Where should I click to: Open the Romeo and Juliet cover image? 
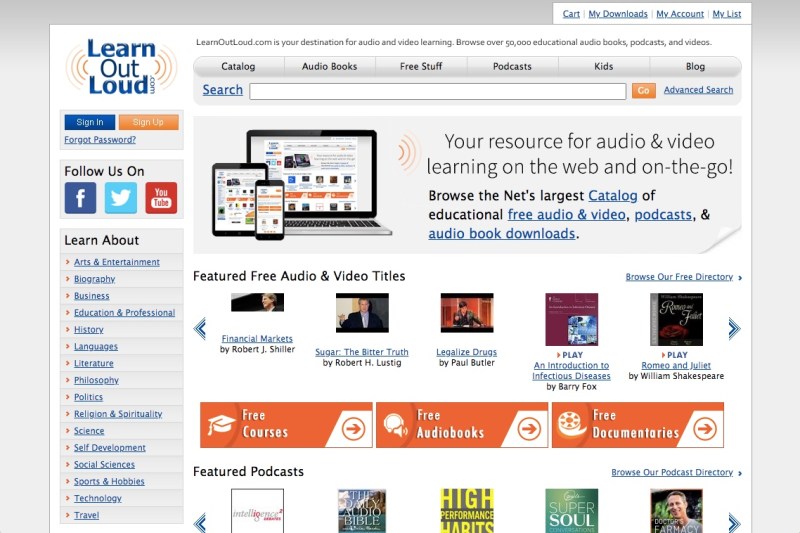click(x=677, y=320)
